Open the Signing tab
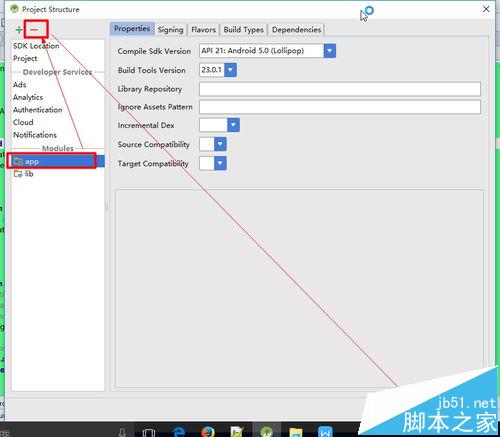This screenshot has width=500, height=437. [170, 30]
